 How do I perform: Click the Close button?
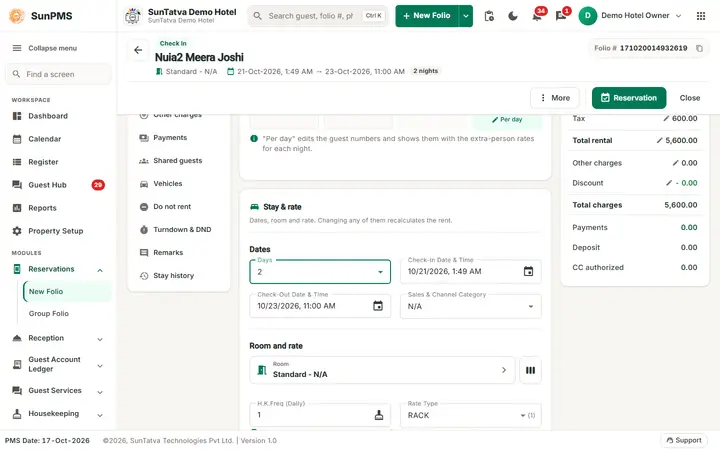pos(690,98)
